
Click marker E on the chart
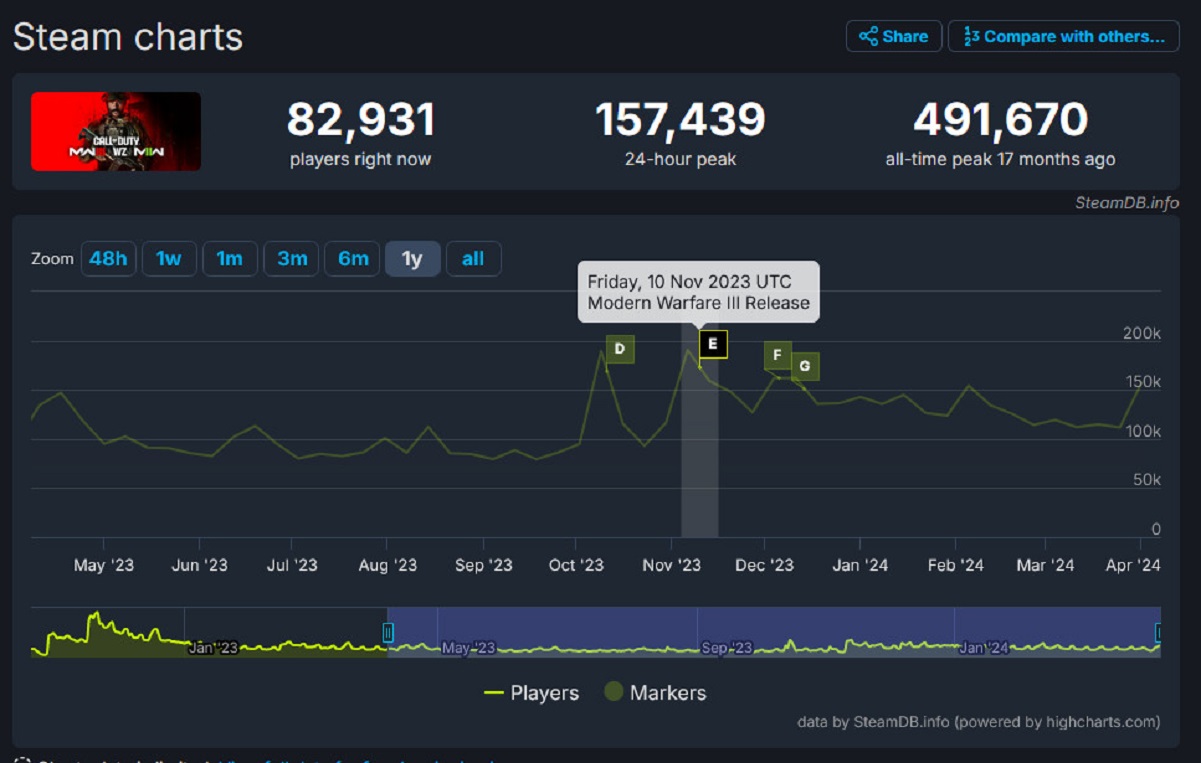(x=713, y=344)
